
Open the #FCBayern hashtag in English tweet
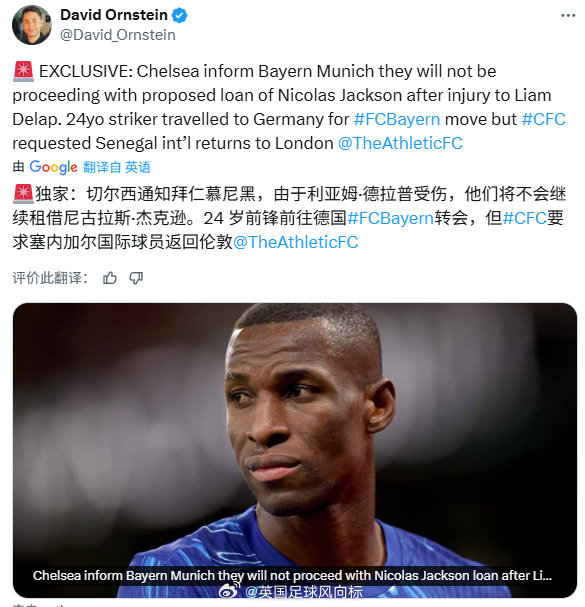click(x=397, y=119)
